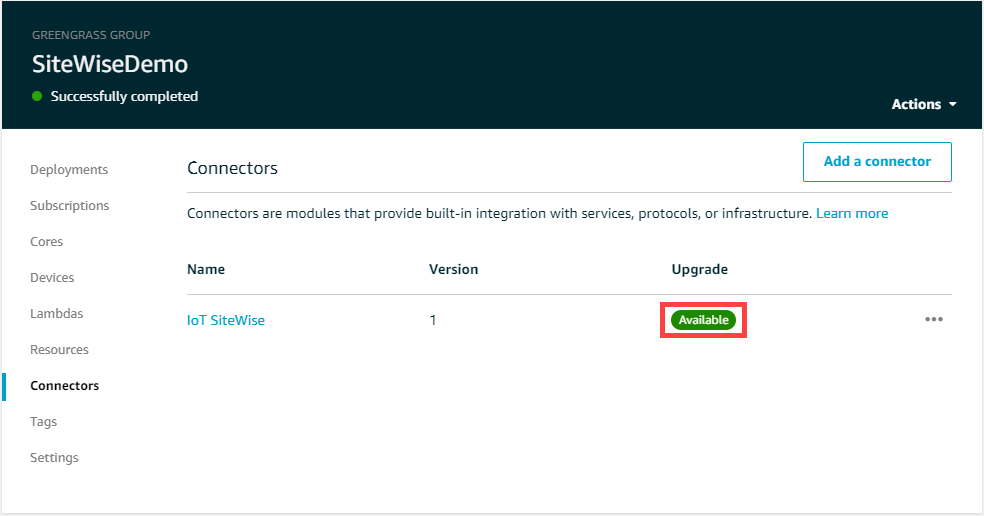Click the green deployment status dot
The image size is (984, 516).
click(37, 97)
